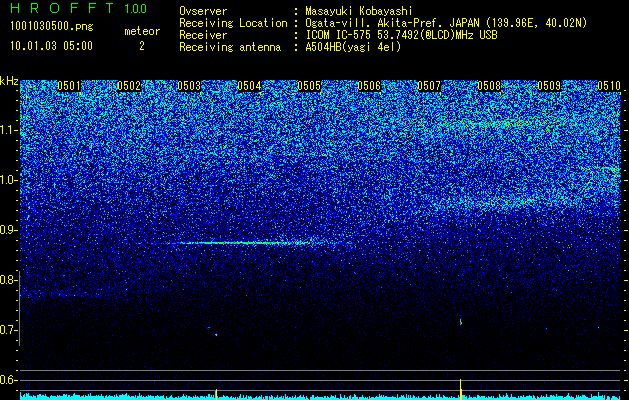Click the yellow meteor marker near 0508
The image size is (629, 400).
coord(461,389)
